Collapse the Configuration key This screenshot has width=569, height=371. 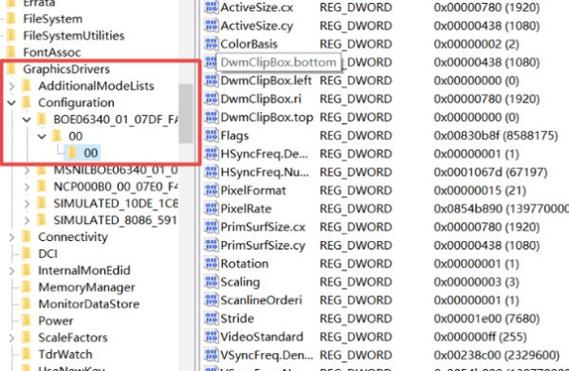click(x=12, y=103)
